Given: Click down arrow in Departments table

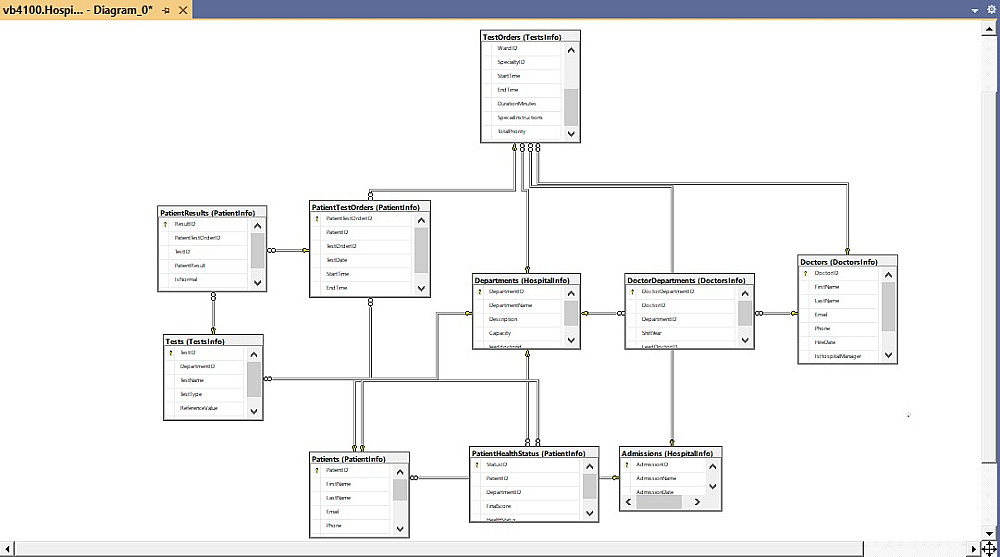Looking at the screenshot, I should [571, 340].
